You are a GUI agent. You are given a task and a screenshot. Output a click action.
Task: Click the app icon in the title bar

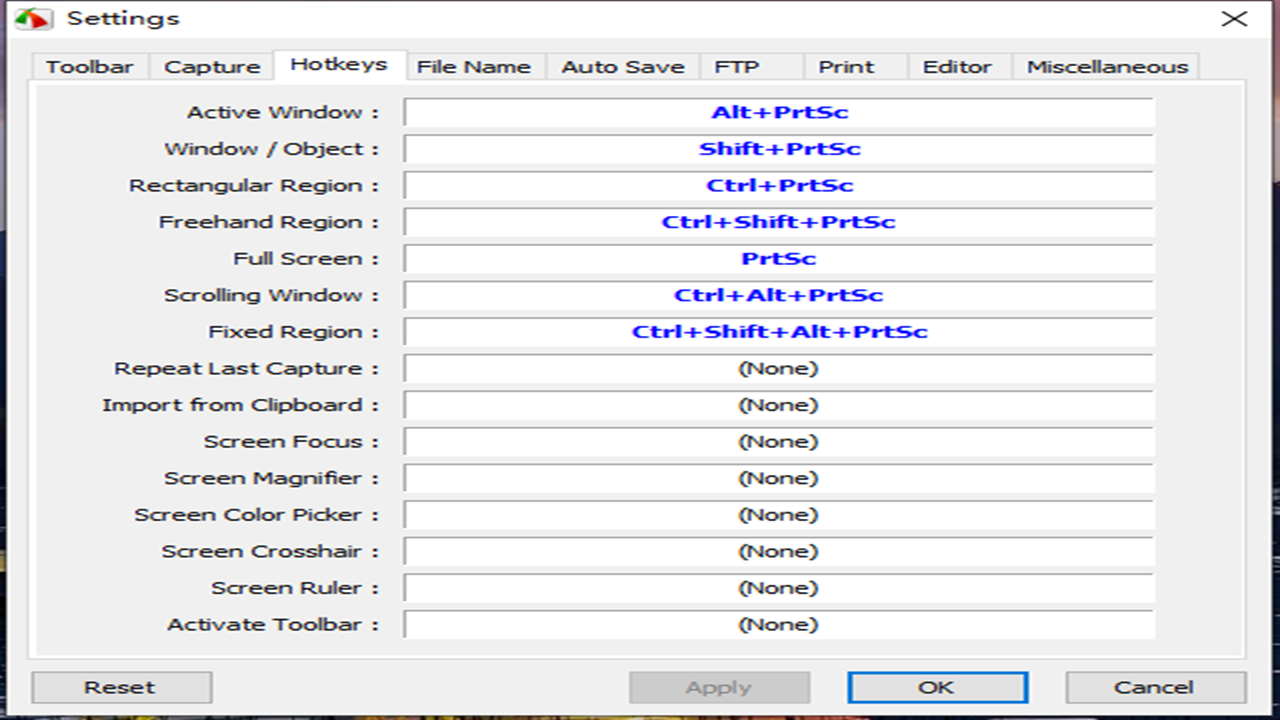[x=34, y=19]
